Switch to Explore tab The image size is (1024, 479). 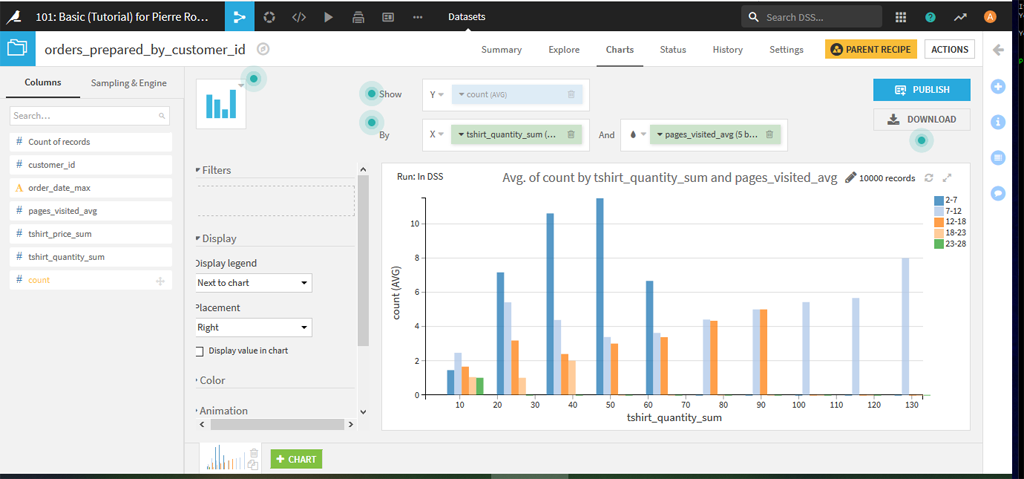click(564, 50)
